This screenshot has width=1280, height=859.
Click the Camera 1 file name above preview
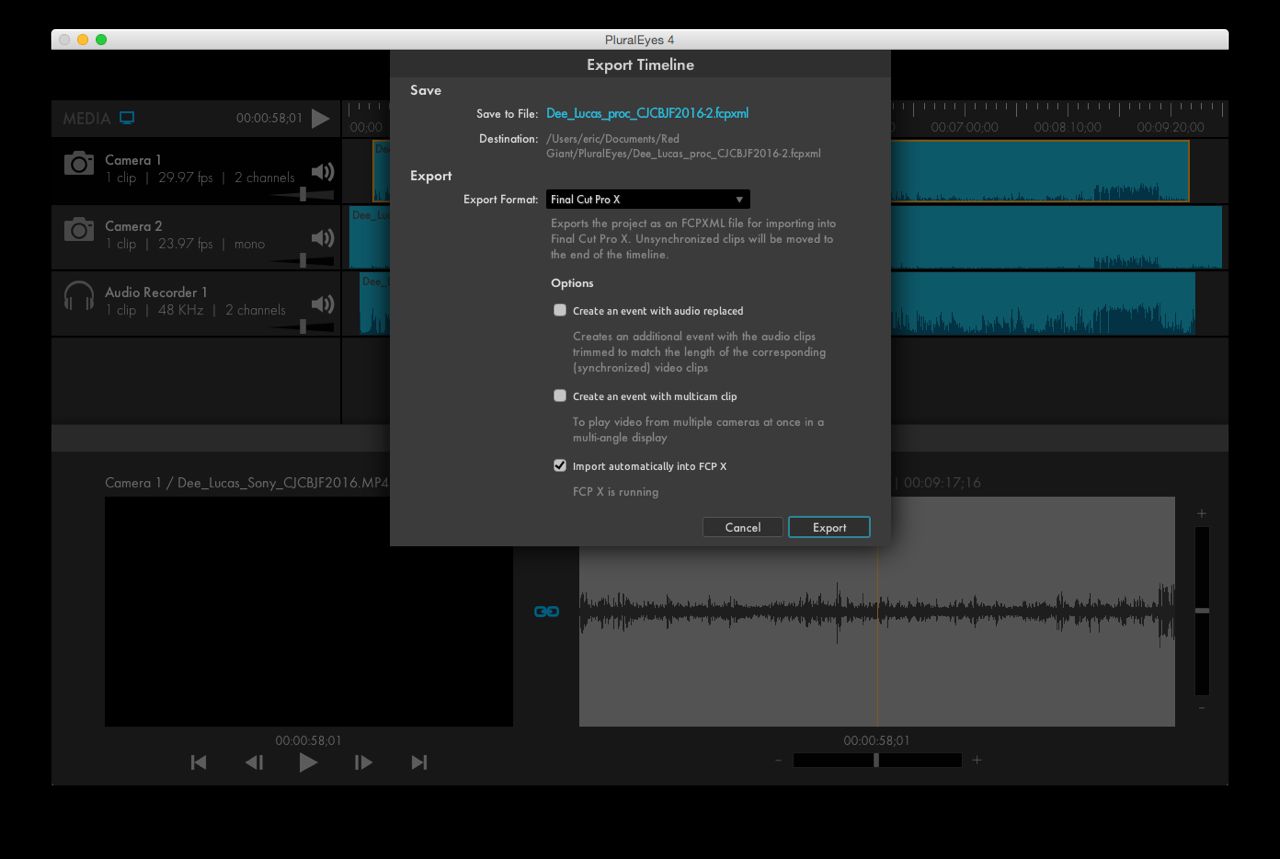coord(246,482)
